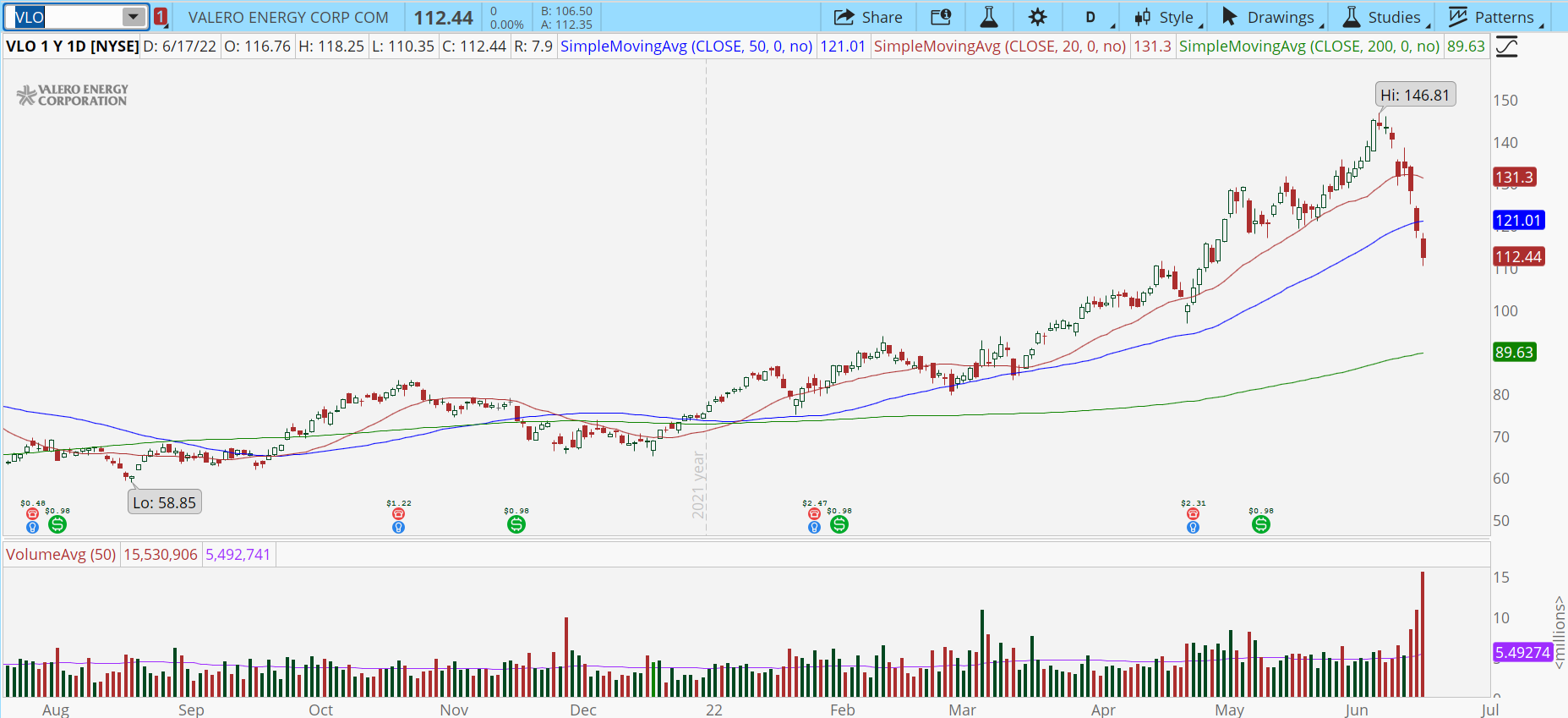
Task: Click the 0.00% change value
Action: tap(507, 25)
